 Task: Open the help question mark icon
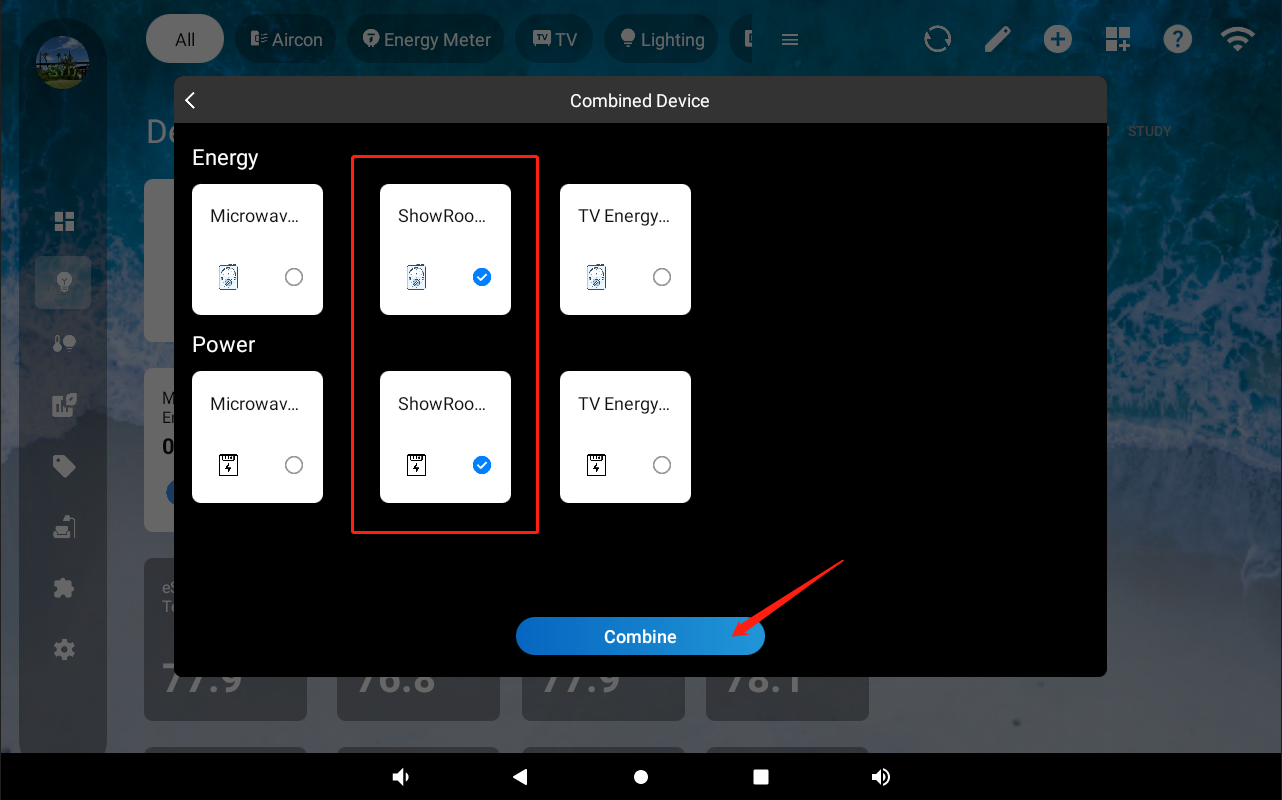pyautogui.click(x=1177, y=39)
